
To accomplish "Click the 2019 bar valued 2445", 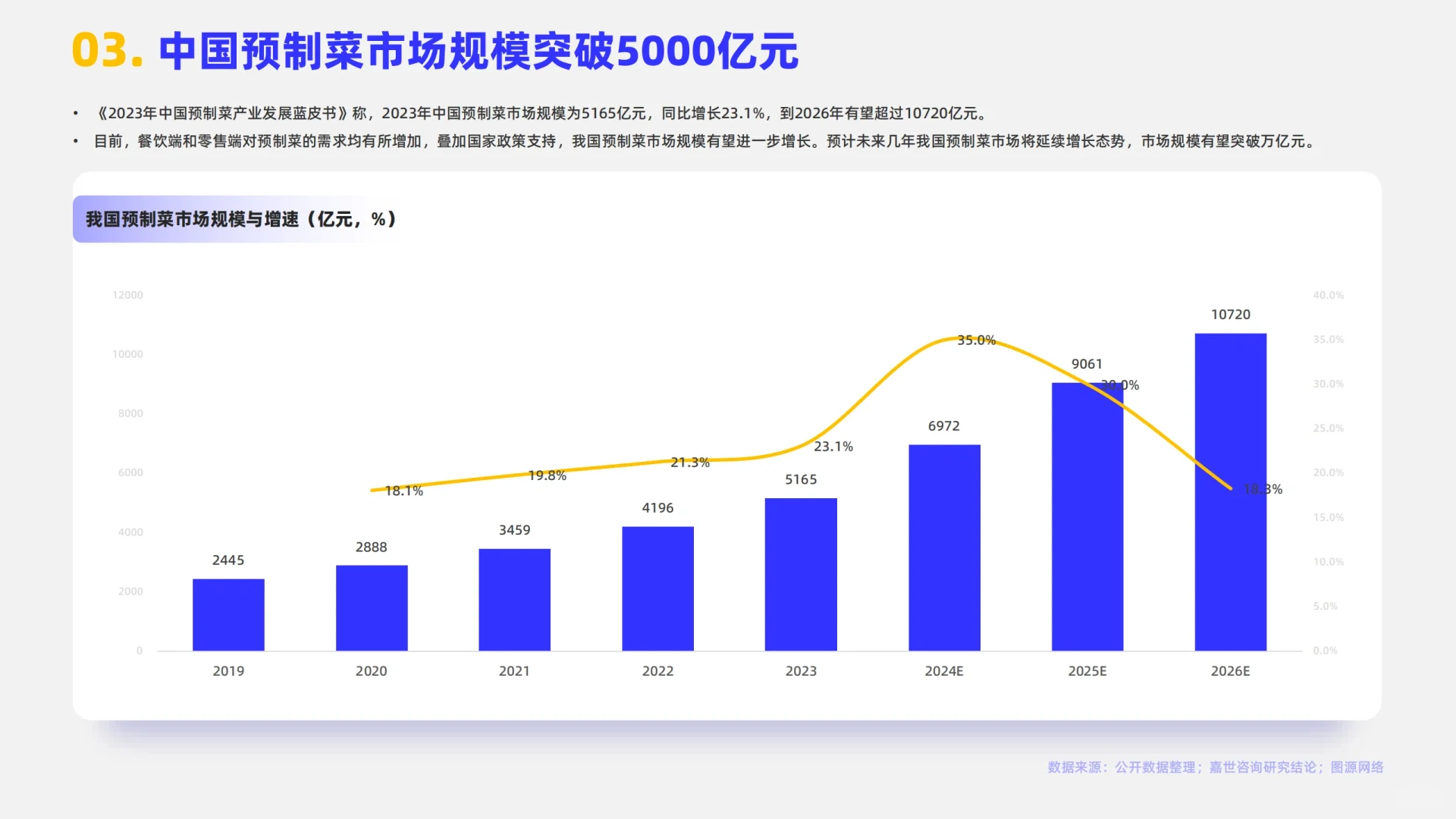I will [228, 615].
